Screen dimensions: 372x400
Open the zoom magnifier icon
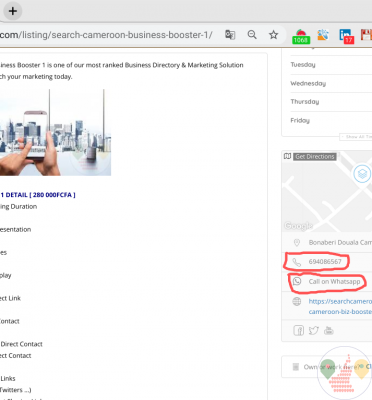coord(252,35)
